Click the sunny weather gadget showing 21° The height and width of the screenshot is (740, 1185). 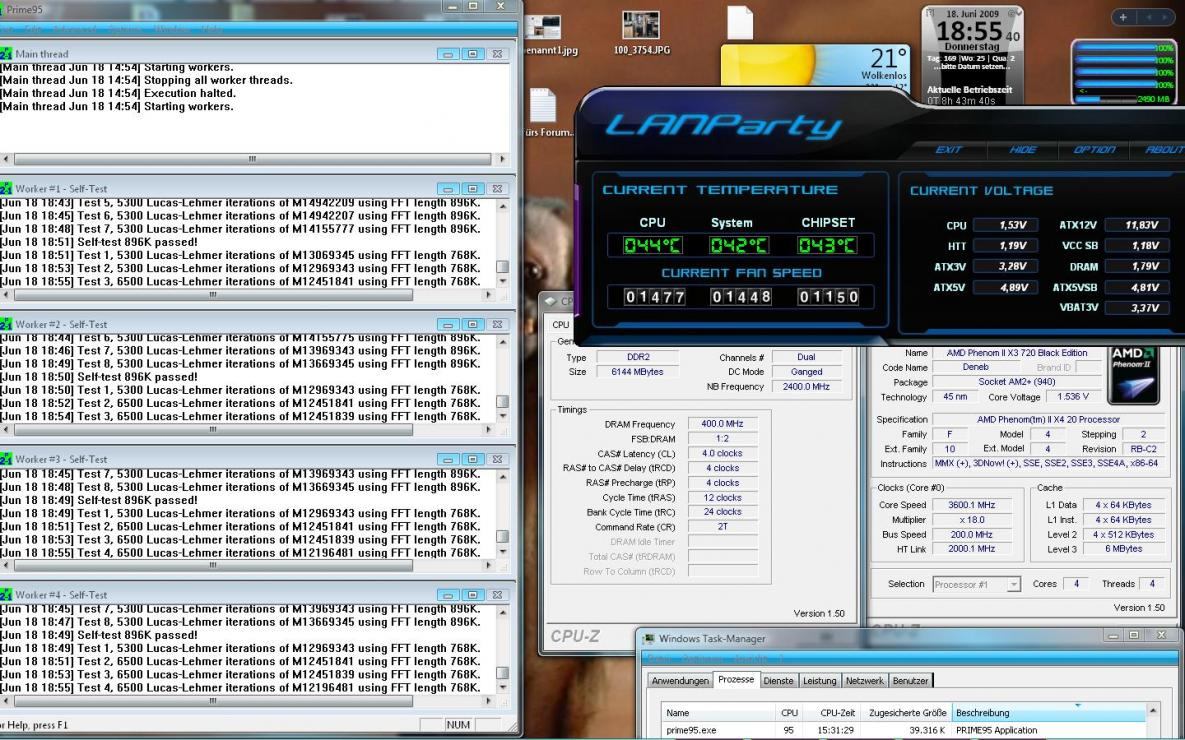[x=815, y=67]
